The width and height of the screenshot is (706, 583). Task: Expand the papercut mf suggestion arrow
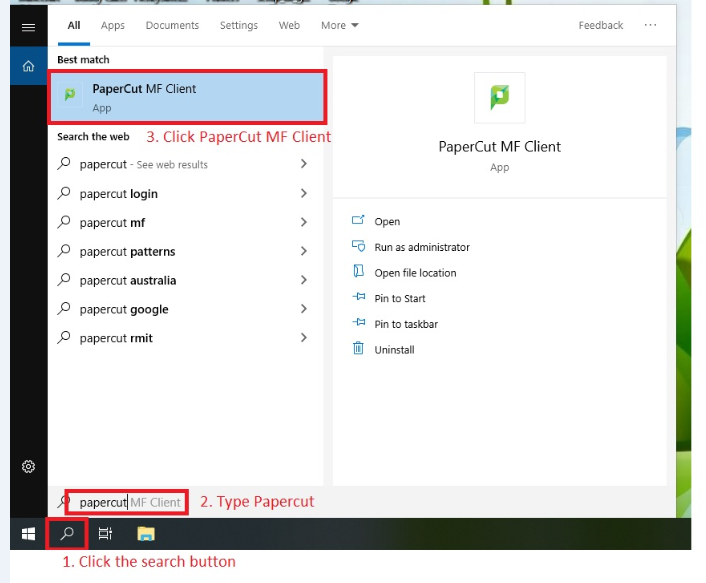pyautogui.click(x=304, y=222)
